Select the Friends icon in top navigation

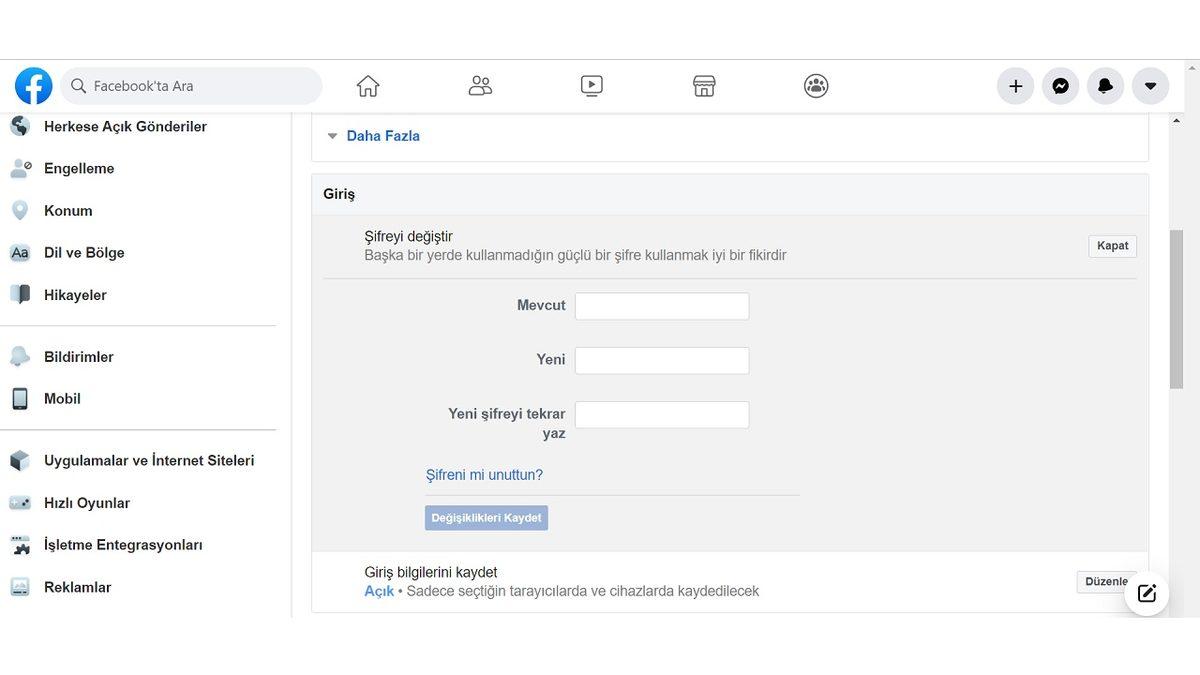click(479, 85)
